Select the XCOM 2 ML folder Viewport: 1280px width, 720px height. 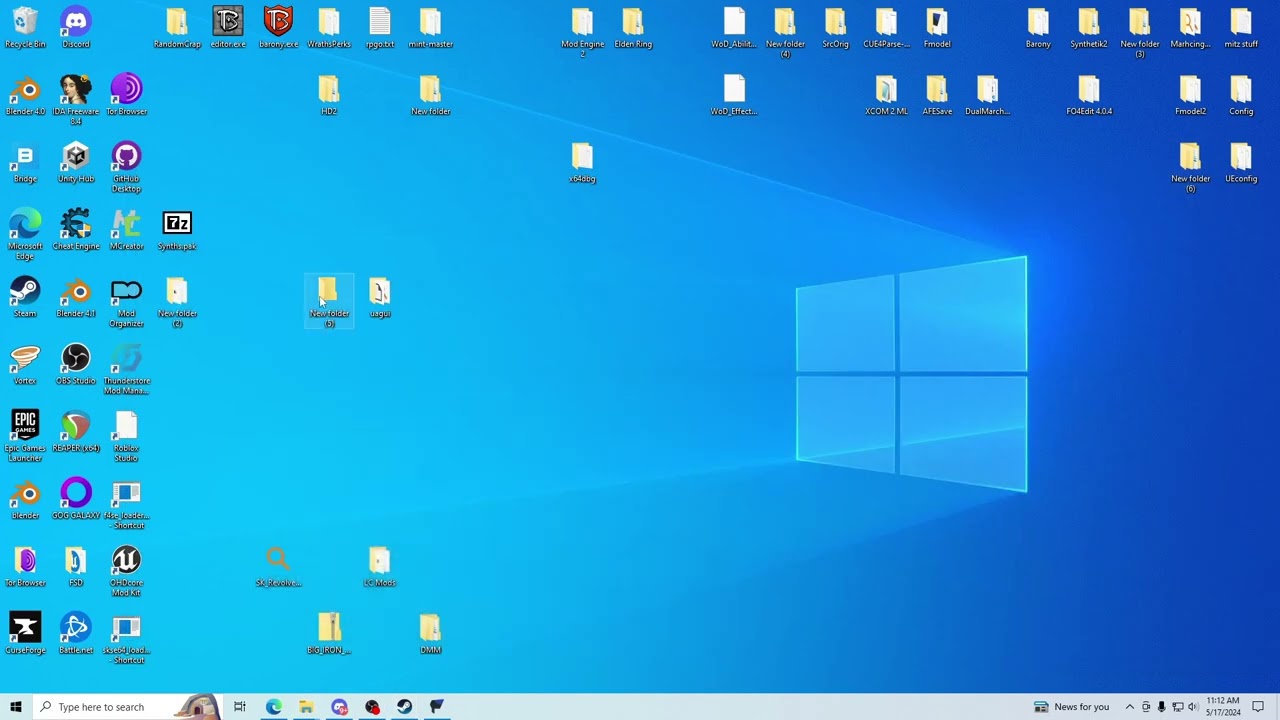(886, 96)
